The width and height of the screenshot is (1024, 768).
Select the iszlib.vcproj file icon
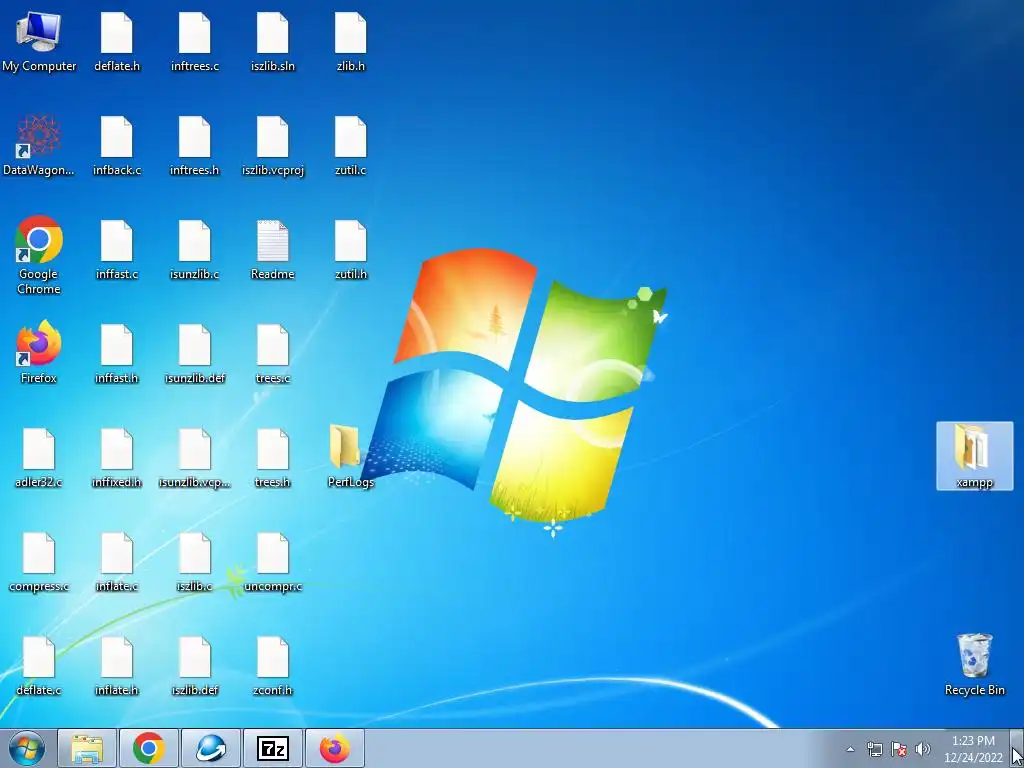pos(272,145)
